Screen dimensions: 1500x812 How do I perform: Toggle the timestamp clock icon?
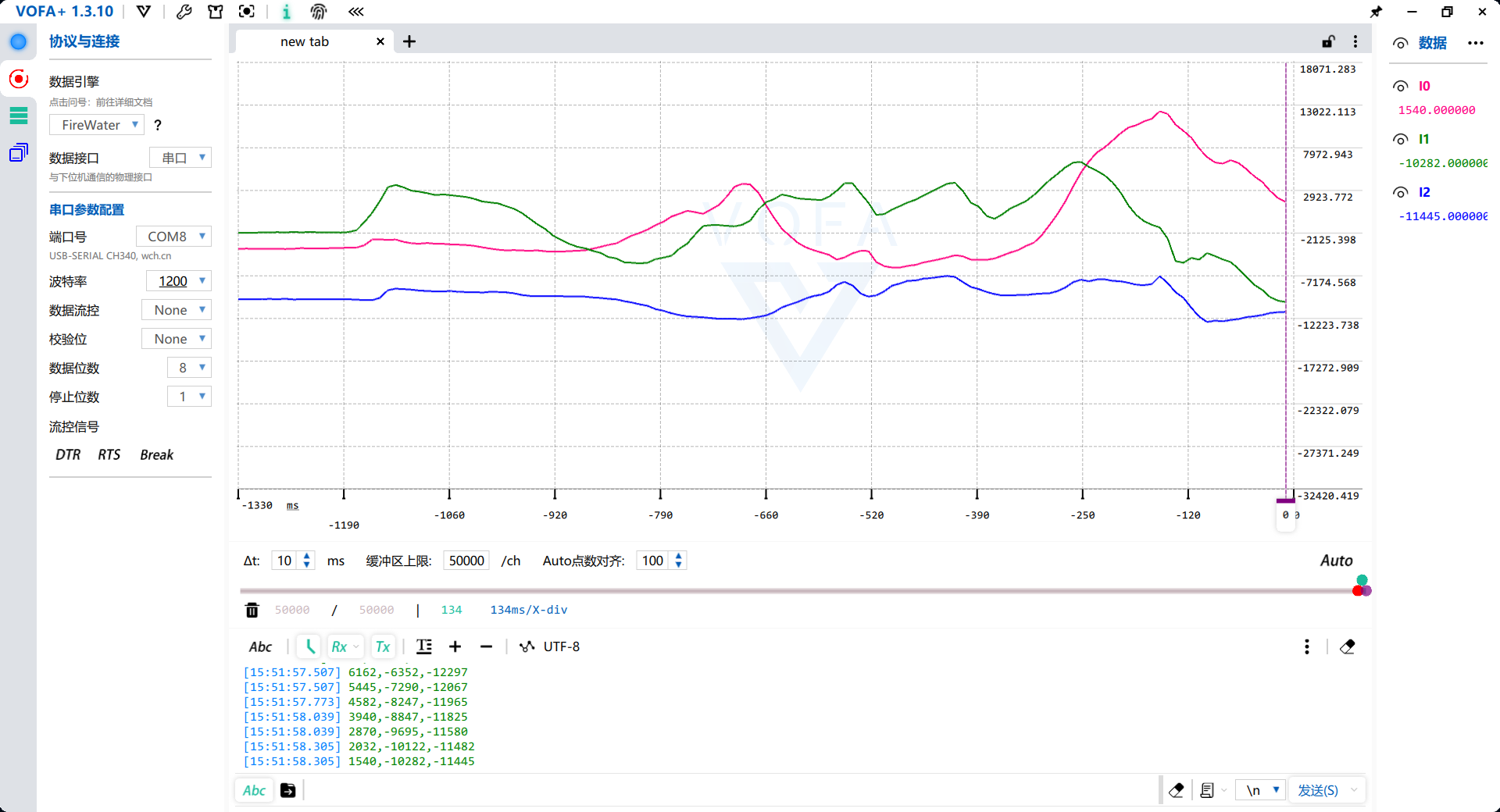point(310,646)
